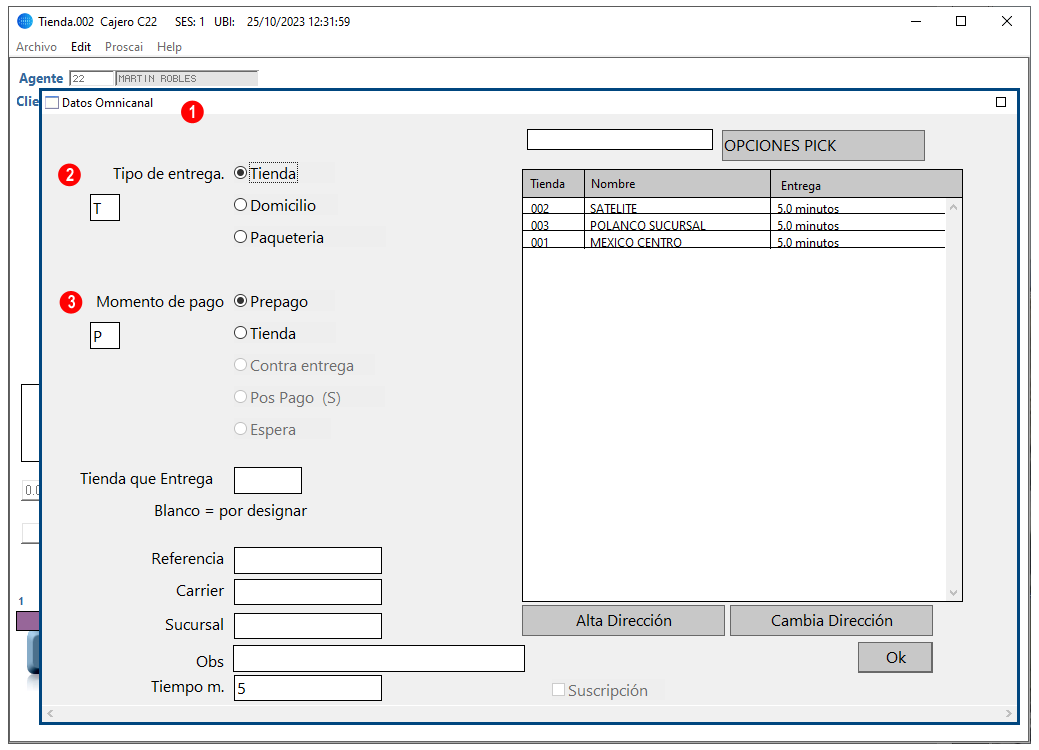
Task: Click the OPCIONES PICK button
Action: coord(823,145)
